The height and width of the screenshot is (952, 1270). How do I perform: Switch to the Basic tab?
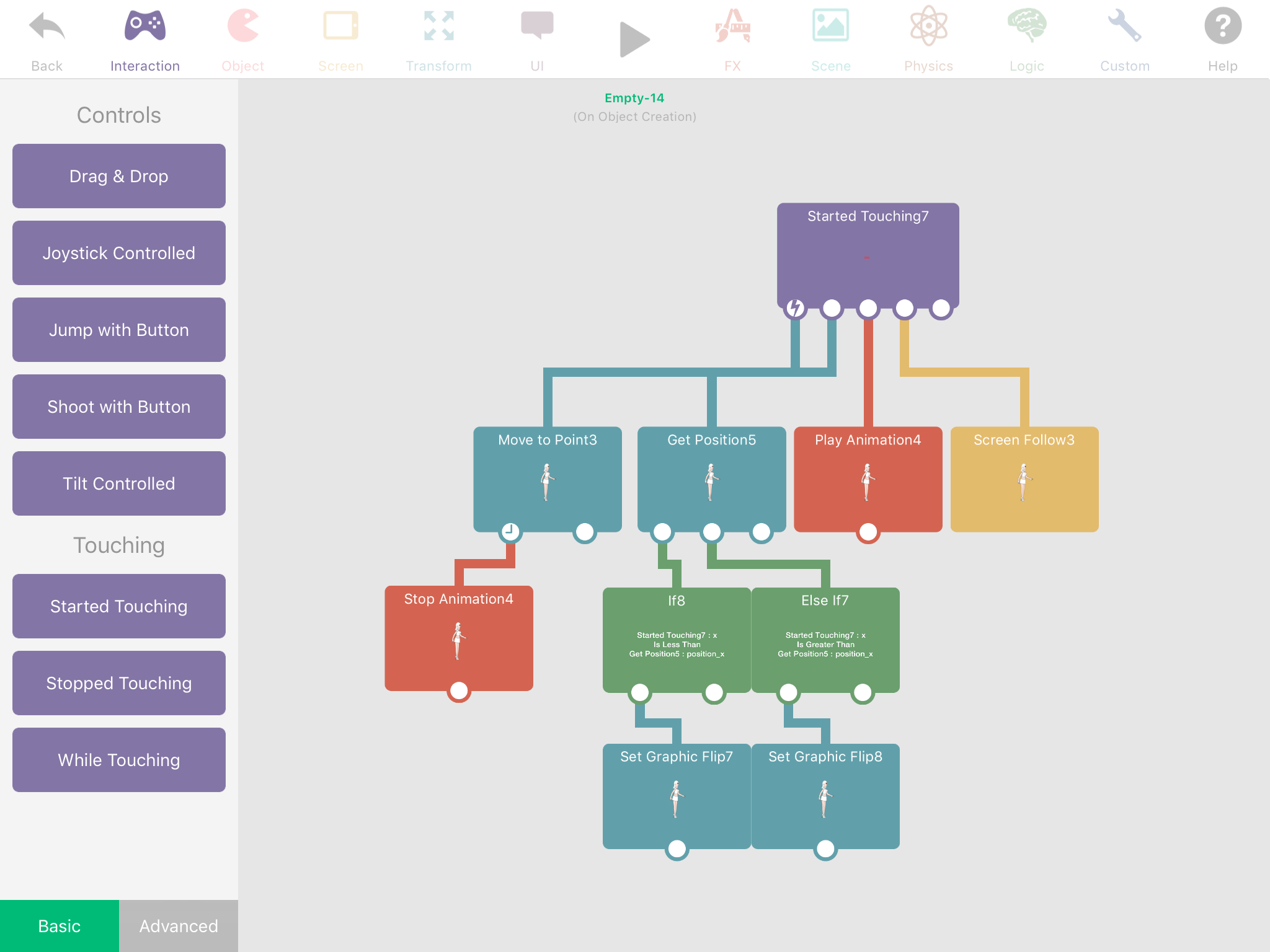point(60,925)
